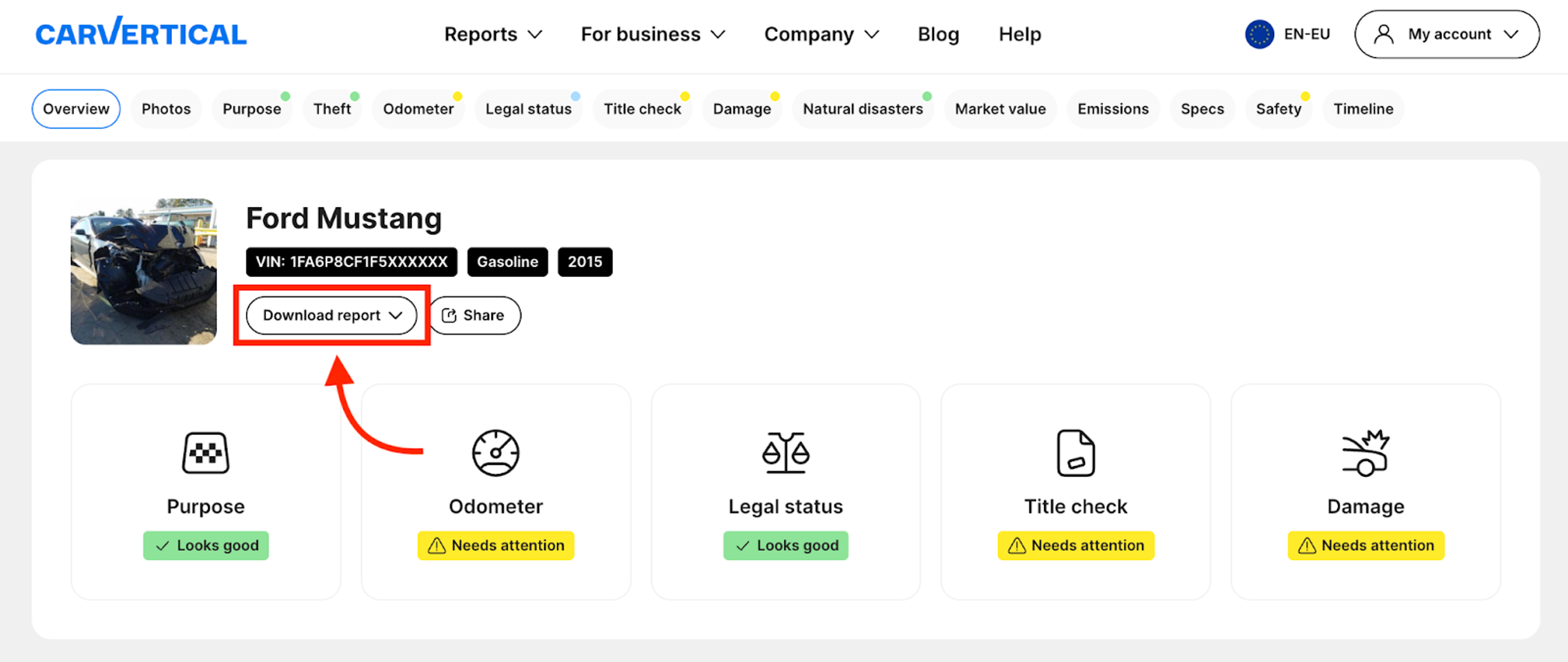This screenshot has width=1568, height=662.
Task: Click the user profile icon in My account
Action: pos(1383,34)
